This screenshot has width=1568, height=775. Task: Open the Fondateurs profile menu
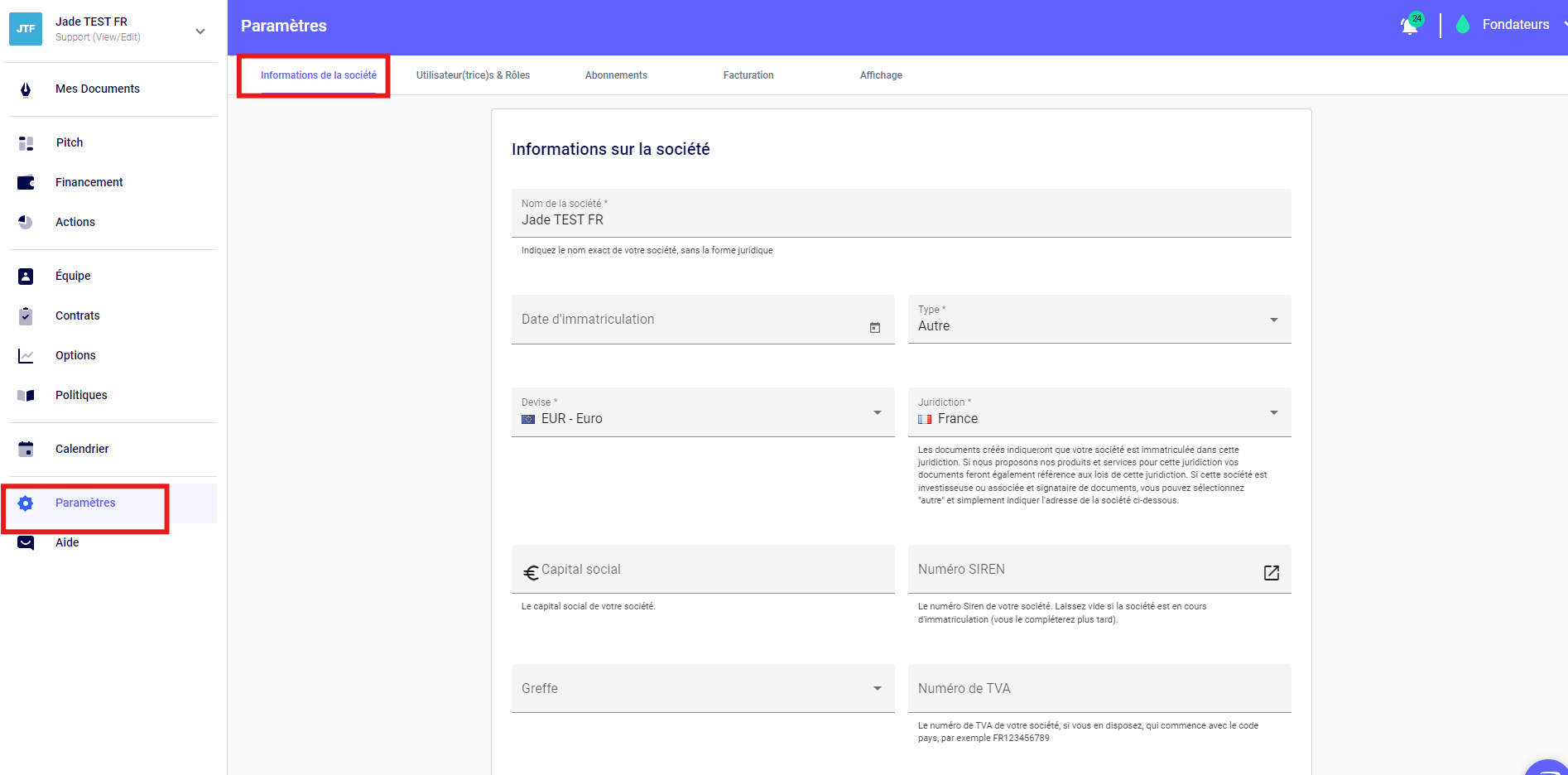(1515, 25)
